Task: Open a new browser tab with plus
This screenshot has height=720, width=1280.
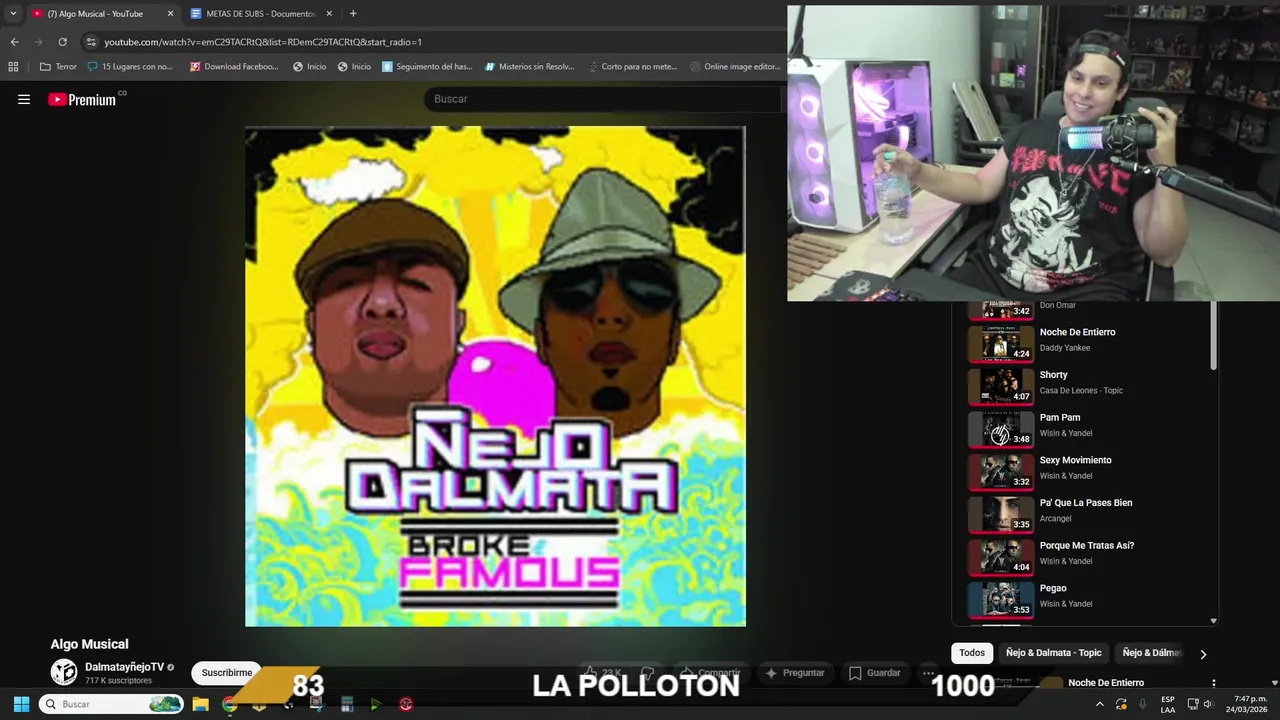Action: 353,13
